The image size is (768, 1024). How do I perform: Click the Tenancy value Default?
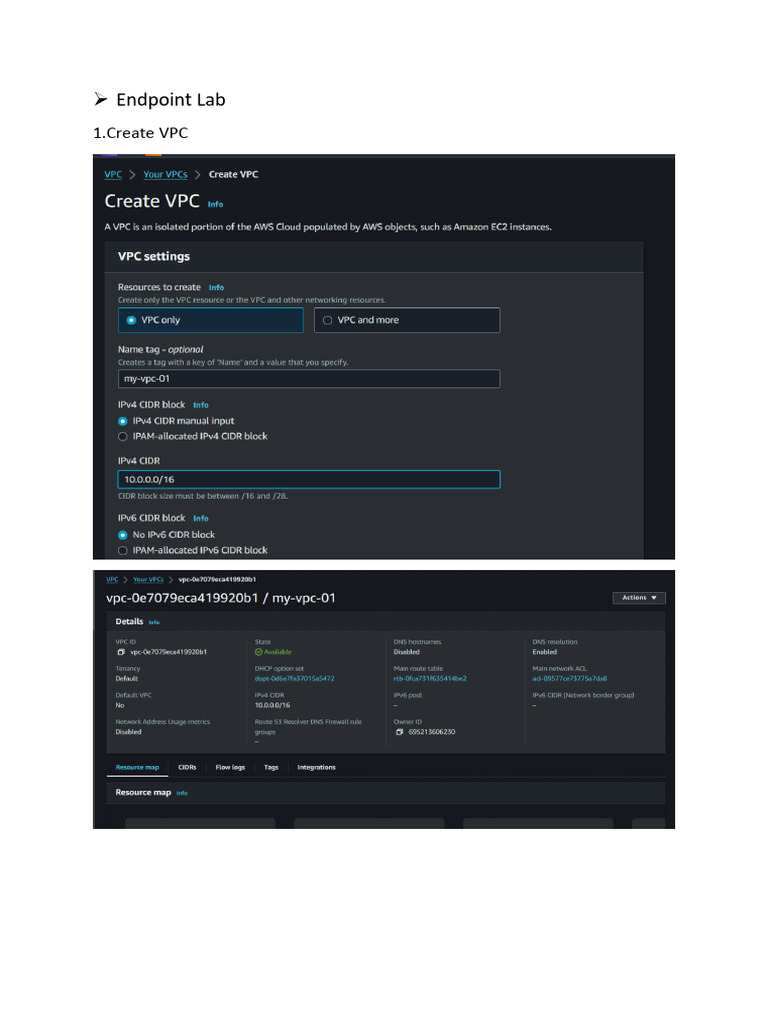127,679
